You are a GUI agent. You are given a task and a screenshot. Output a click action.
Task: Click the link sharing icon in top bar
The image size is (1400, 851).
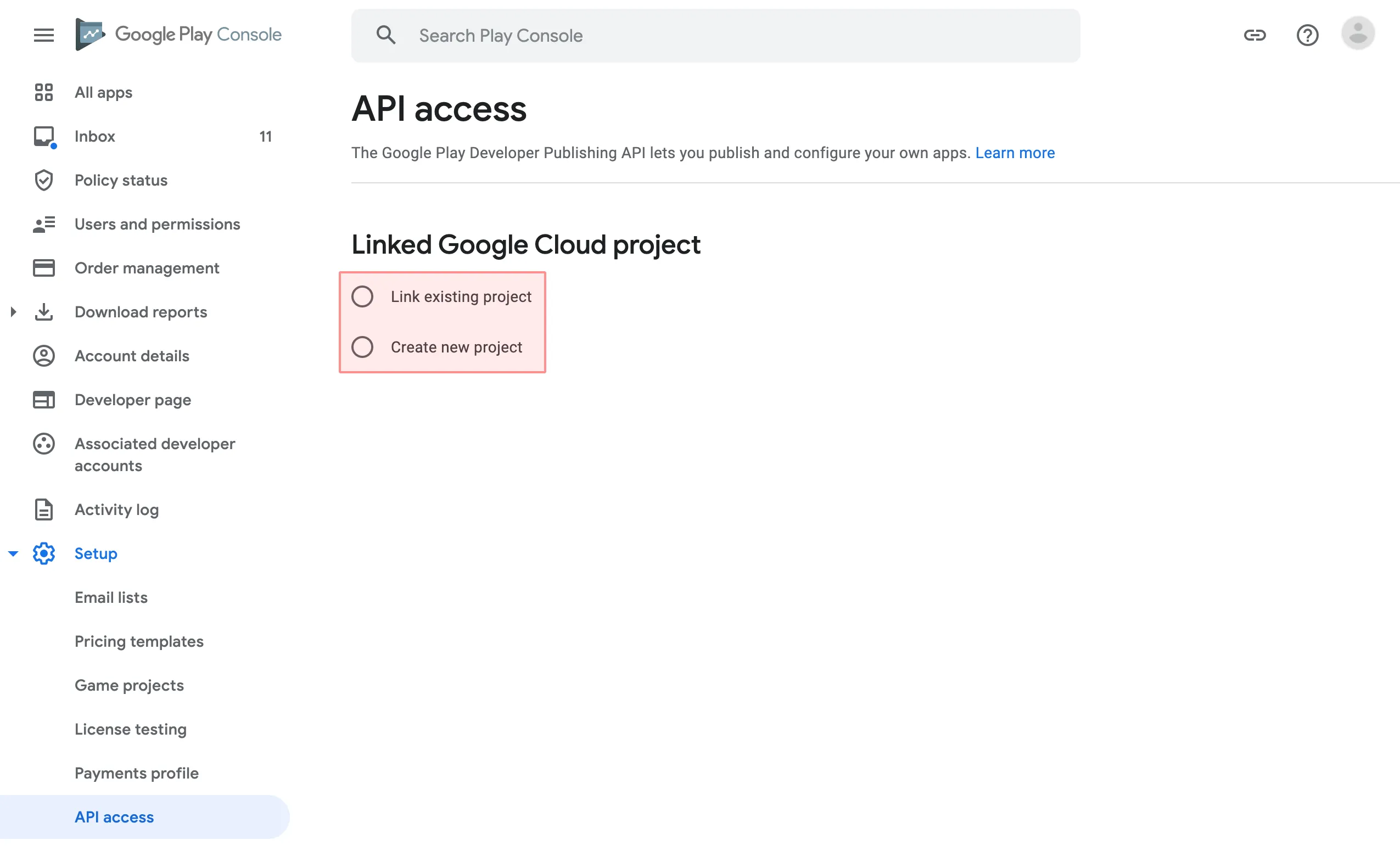[x=1255, y=35]
